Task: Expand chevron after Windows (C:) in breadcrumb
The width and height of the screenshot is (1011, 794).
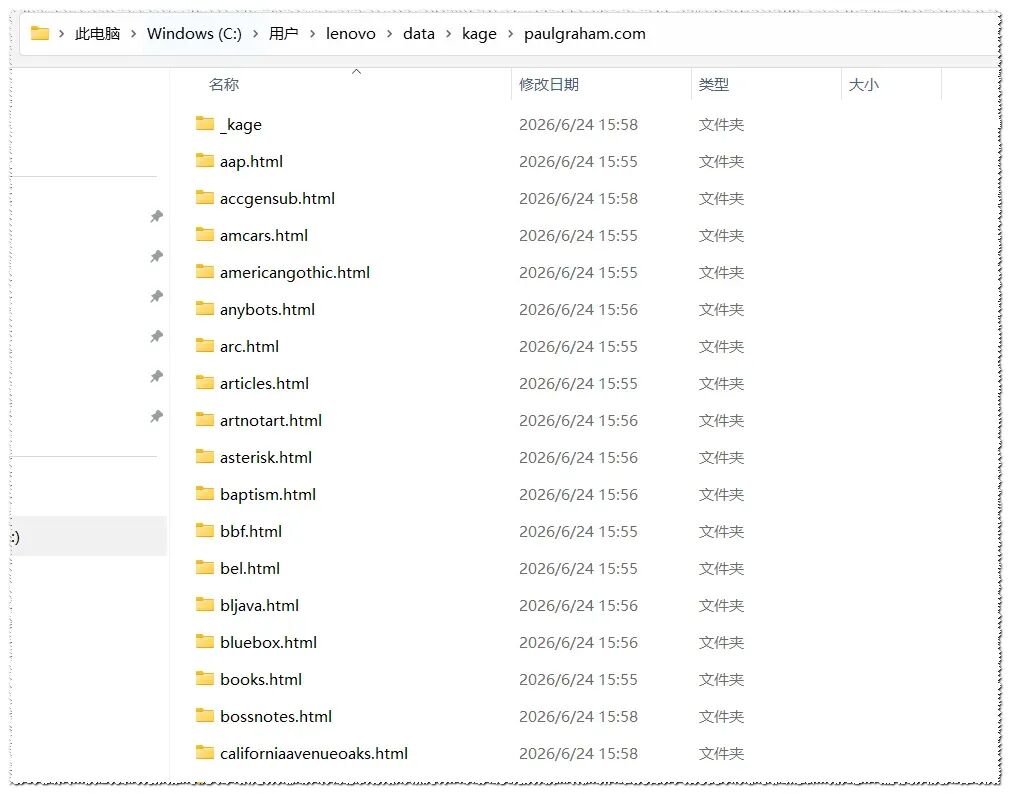Action: [x=255, y=34]
